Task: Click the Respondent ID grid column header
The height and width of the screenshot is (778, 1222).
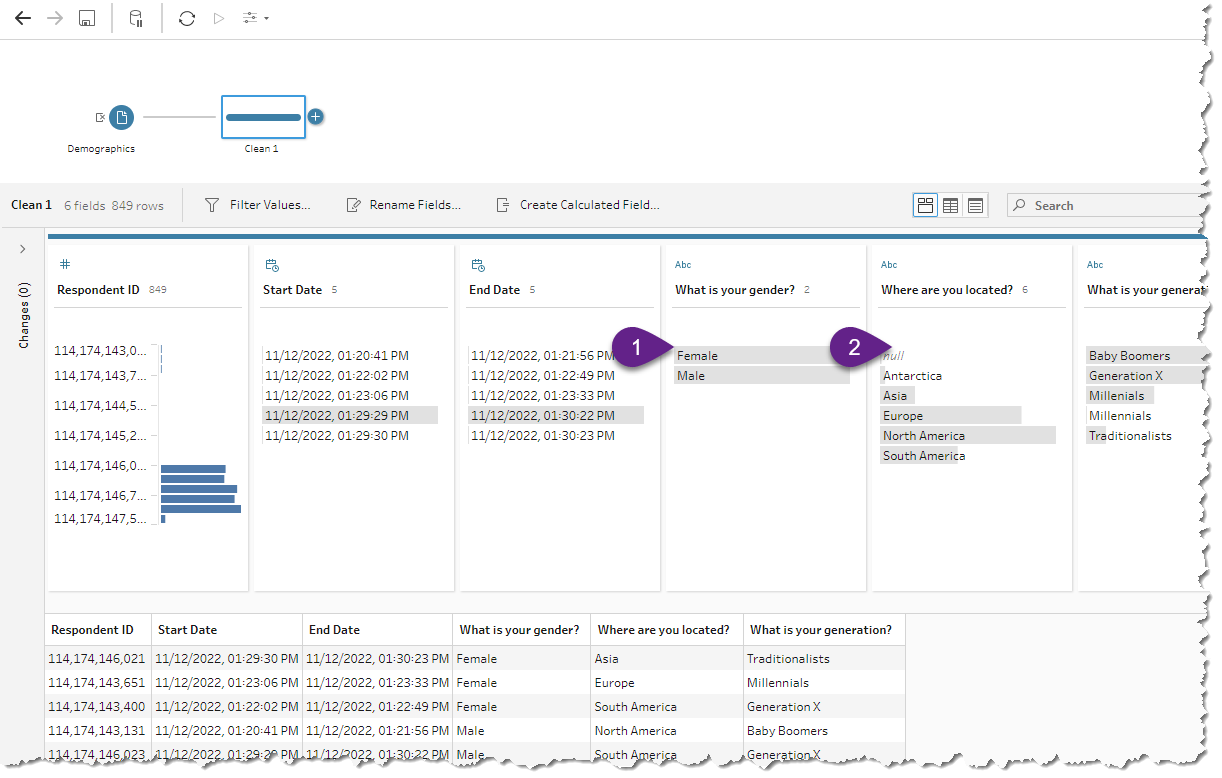Action: click(x=98, y=630)
